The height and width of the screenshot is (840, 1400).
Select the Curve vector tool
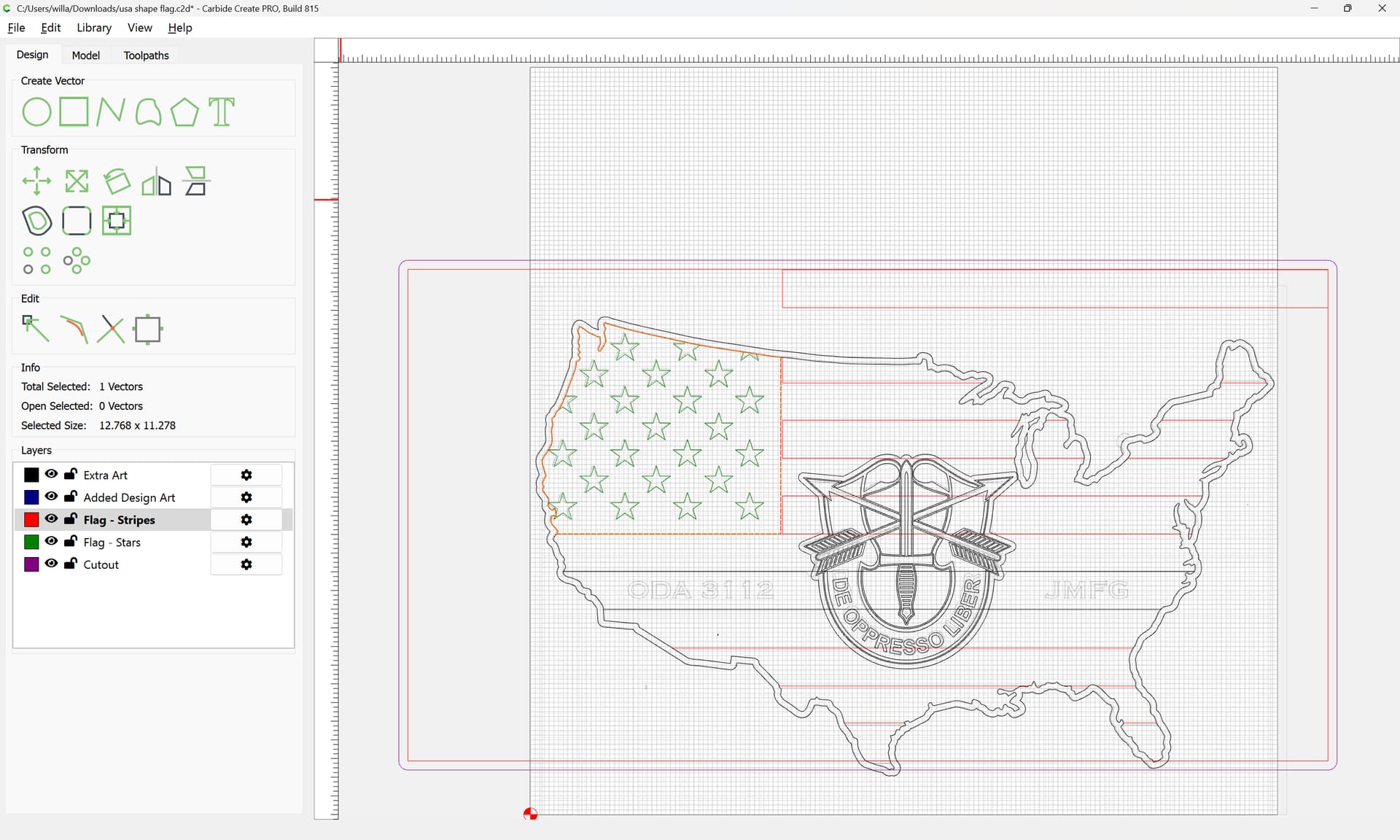(x=148, y=112)
